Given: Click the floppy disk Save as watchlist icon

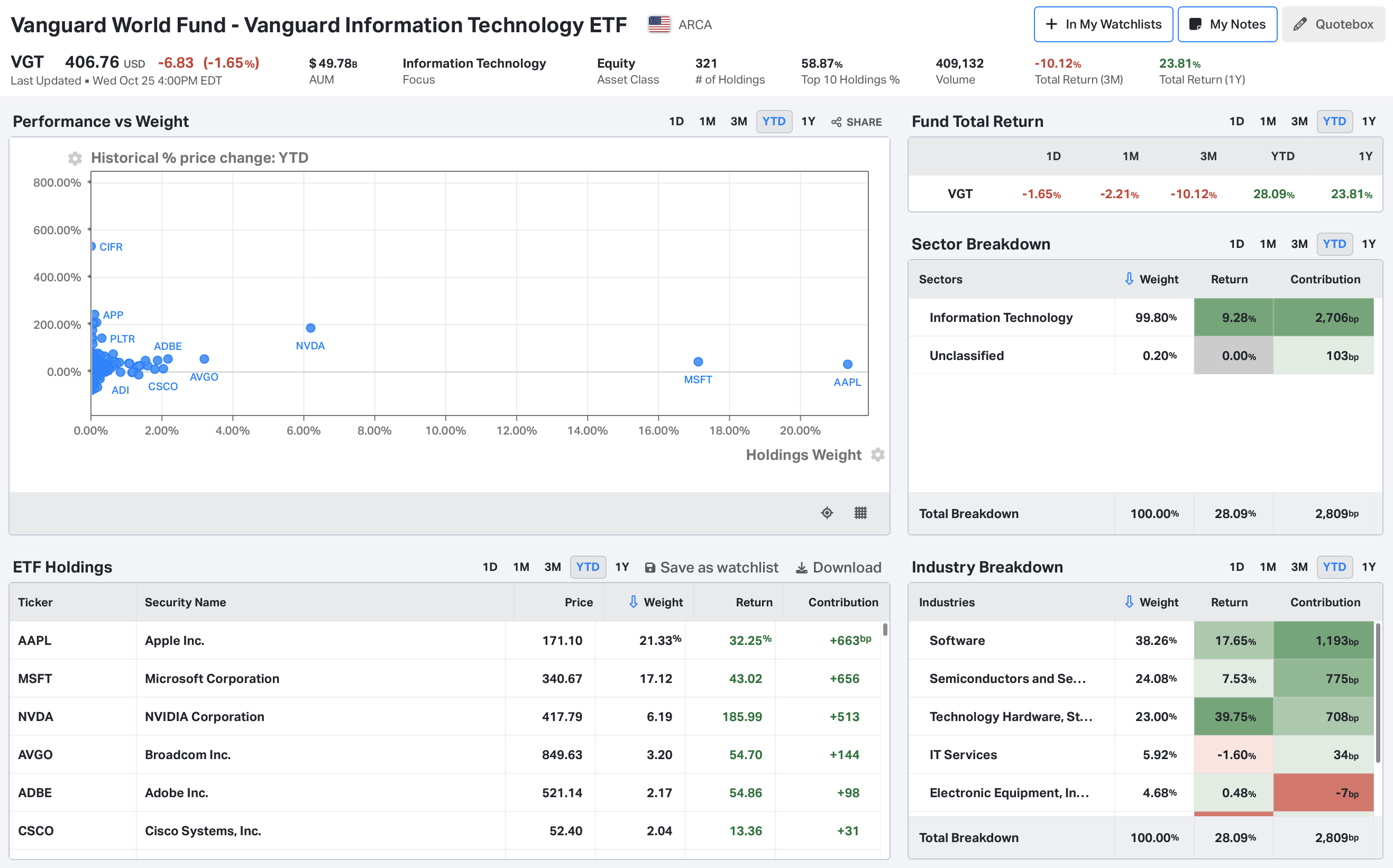Looking at the screenshot, I should 650,568.
